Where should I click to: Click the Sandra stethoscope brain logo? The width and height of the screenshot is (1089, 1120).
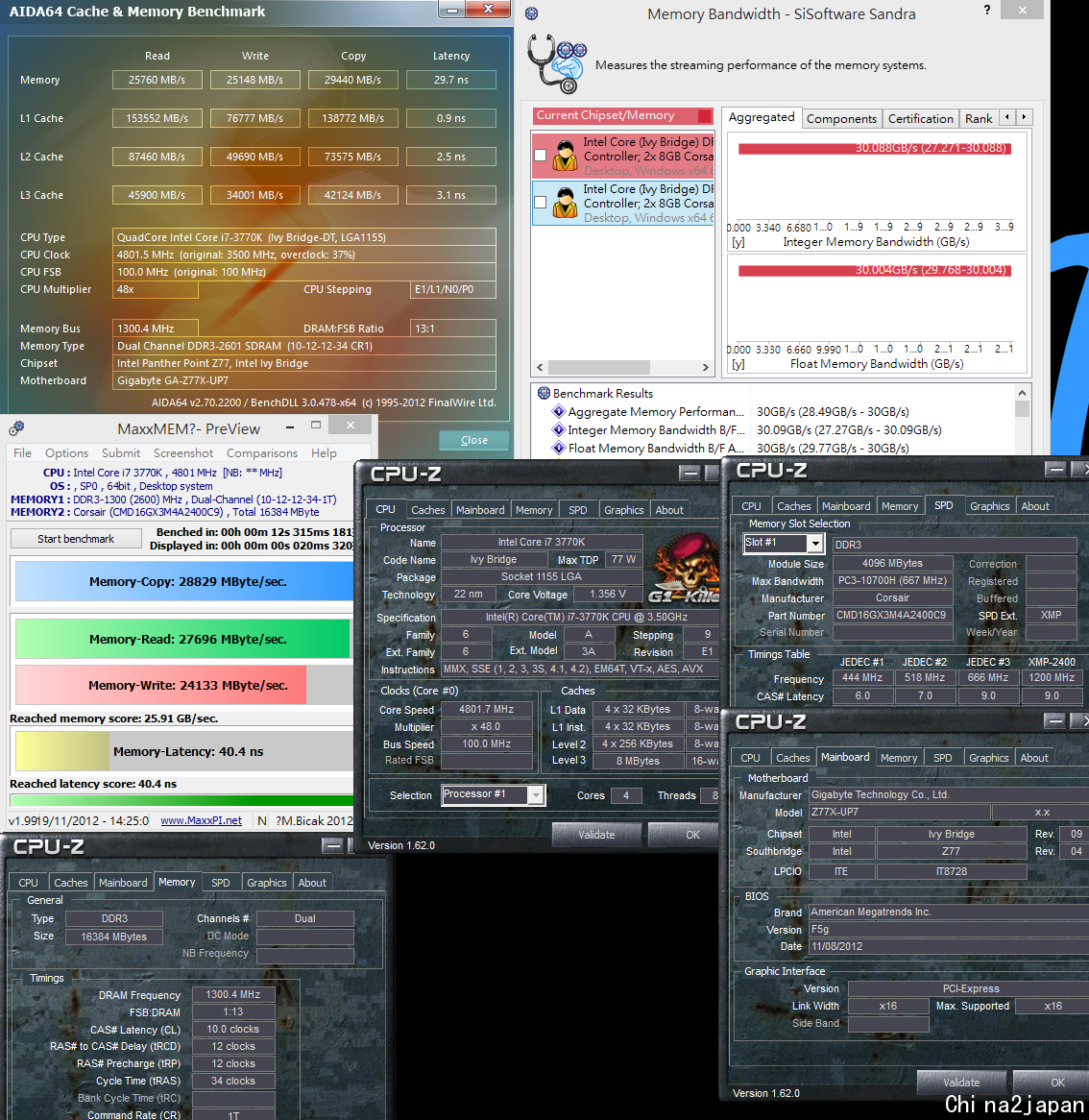click(x=557, y=64)
